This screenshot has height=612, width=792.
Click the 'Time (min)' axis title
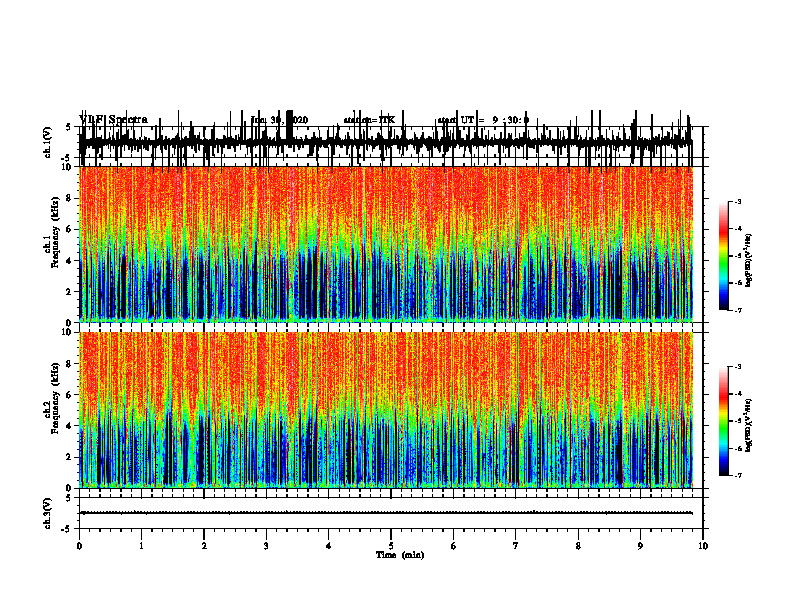400,555
